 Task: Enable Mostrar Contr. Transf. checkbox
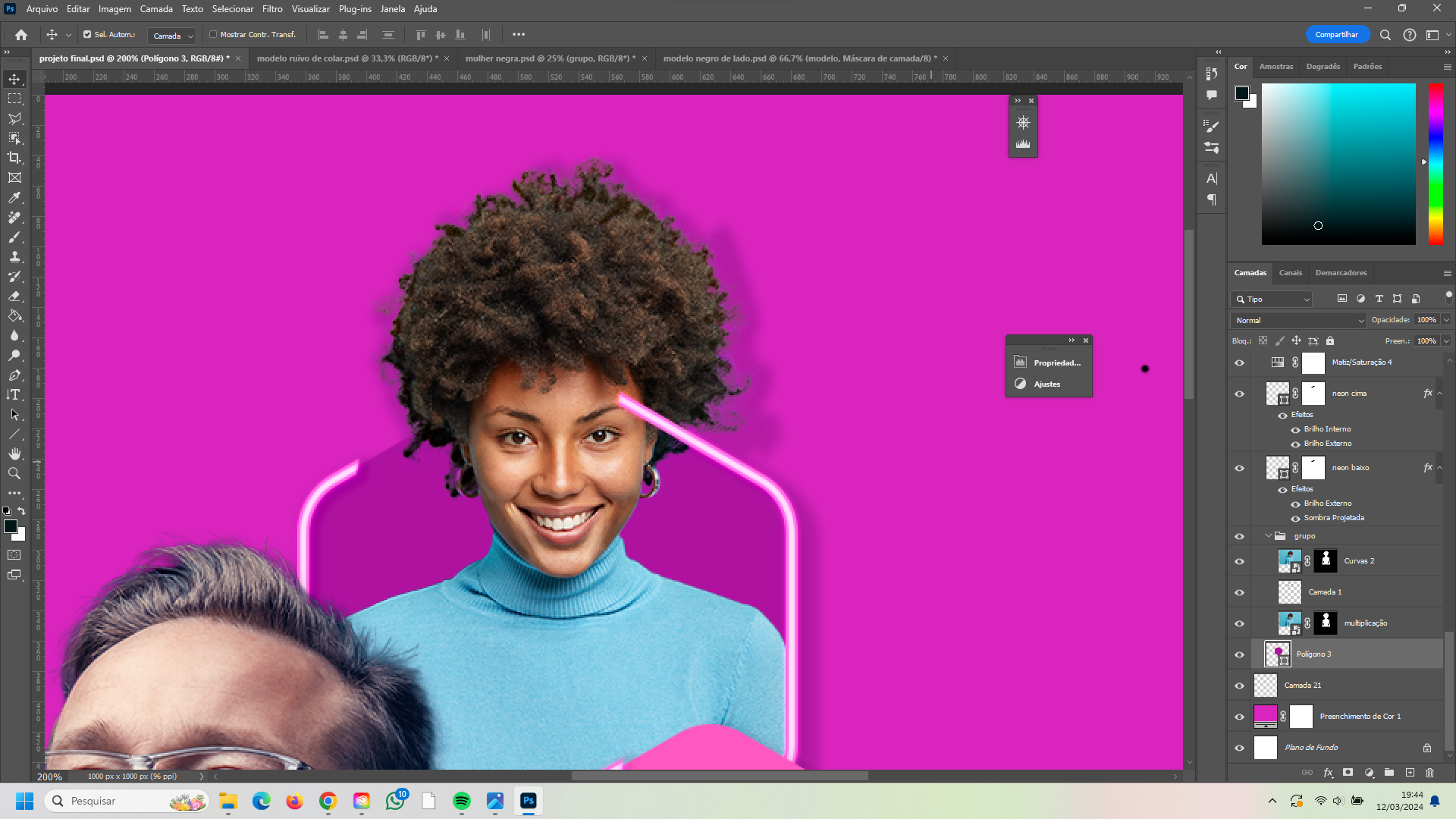click(x=213, y=34)
